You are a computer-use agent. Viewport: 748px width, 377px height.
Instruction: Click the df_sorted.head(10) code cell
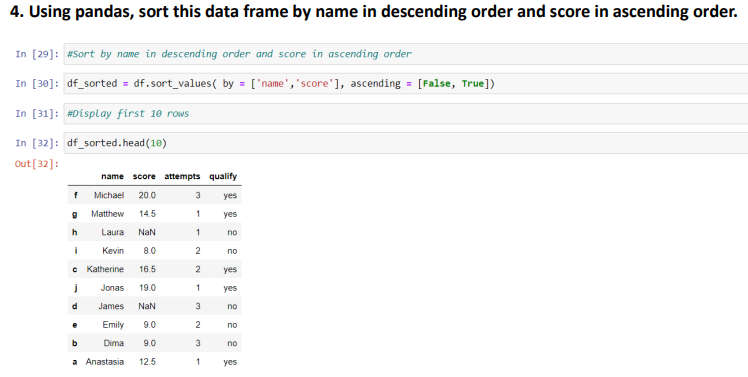405,143
